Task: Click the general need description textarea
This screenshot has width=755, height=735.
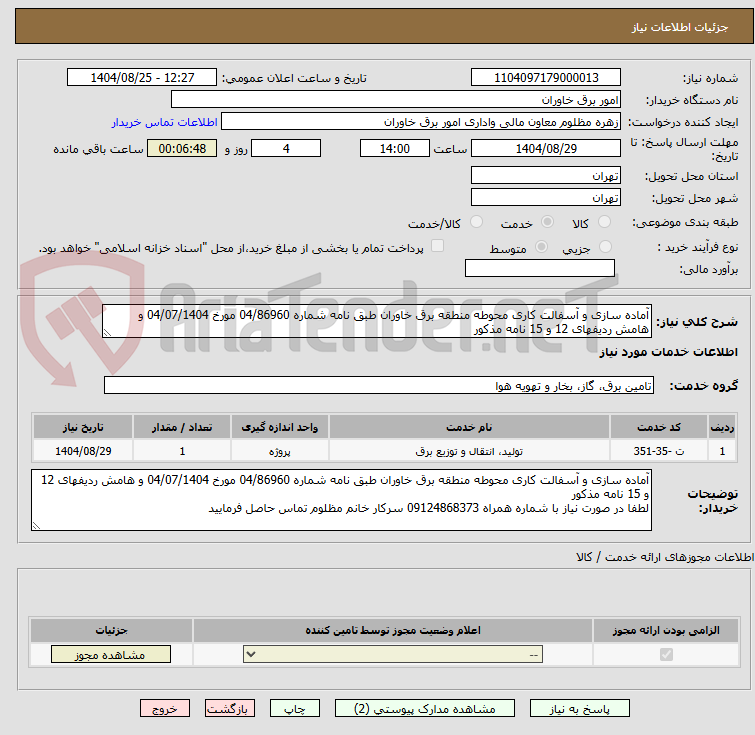Action: 377,321
